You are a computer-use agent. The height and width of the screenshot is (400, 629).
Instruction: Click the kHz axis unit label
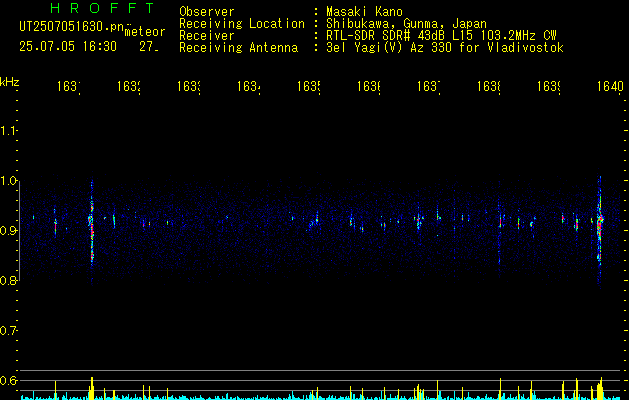coord(10,82)
